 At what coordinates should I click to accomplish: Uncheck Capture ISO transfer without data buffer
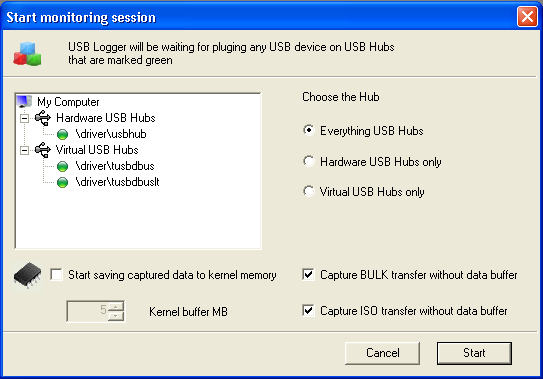pos(308,310)
